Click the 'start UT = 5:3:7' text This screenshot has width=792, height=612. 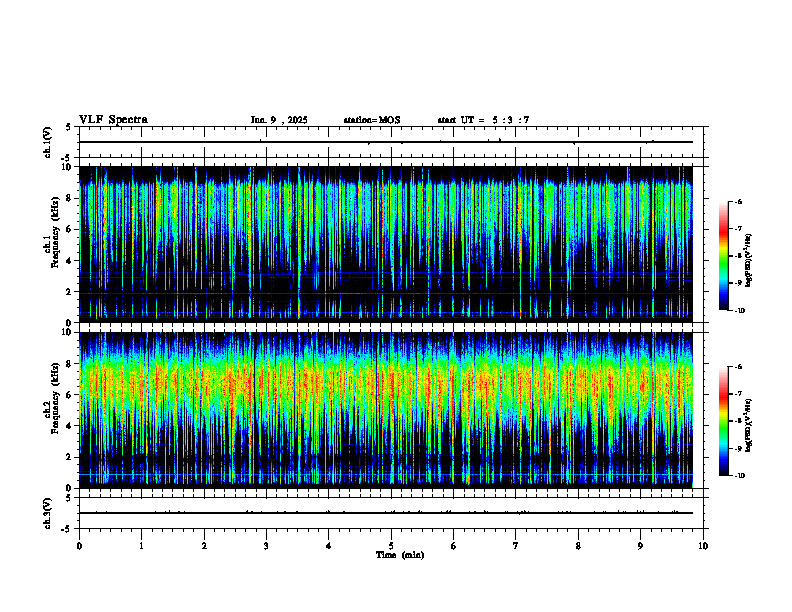tap(483, 120)
